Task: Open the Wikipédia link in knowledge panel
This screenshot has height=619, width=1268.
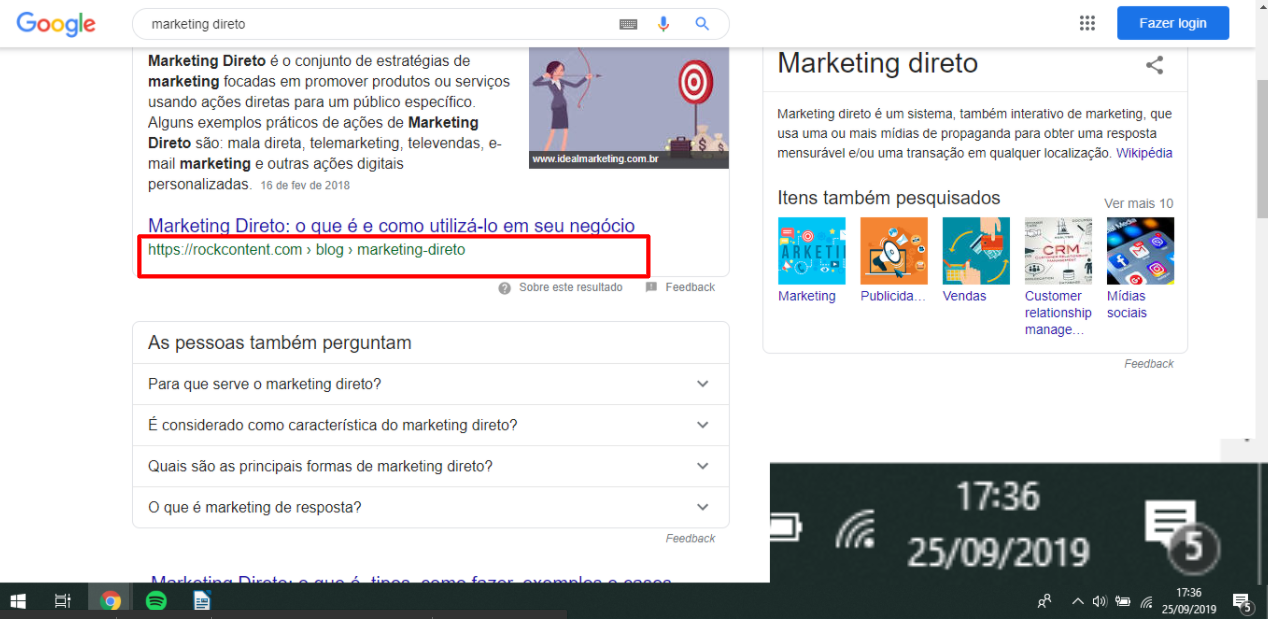Action: tap(1144, 153)
